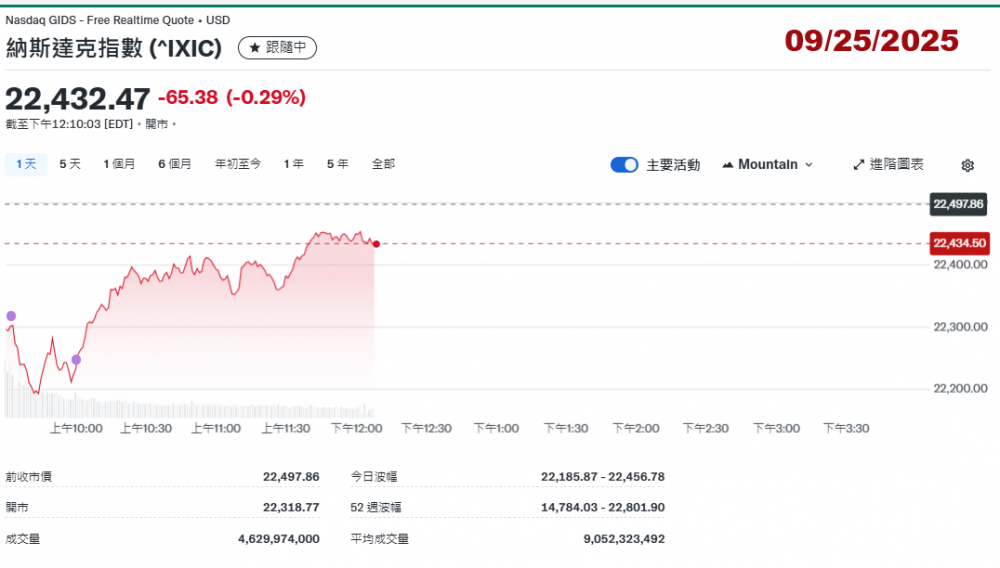Choose the 年初至今 range

238,164
